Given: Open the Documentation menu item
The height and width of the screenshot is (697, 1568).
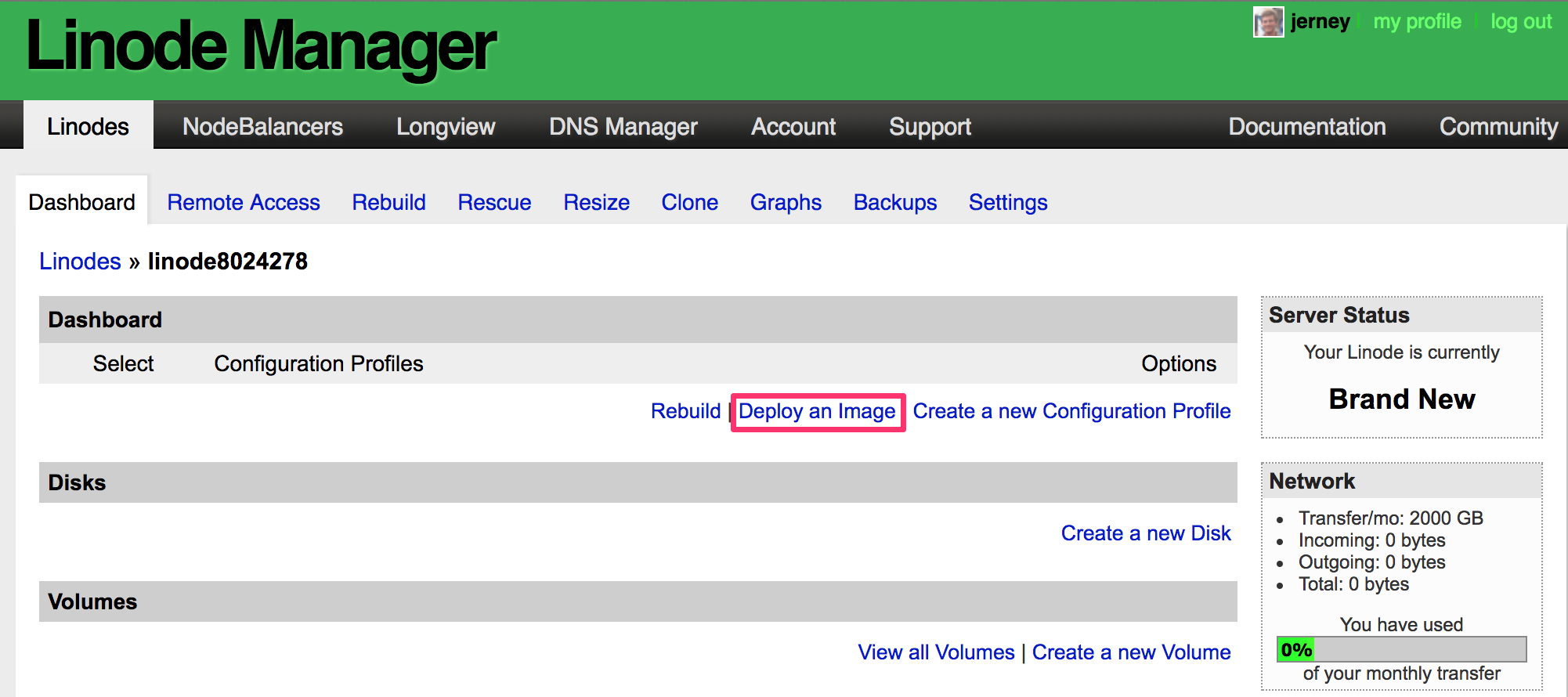Looking at the screenshot, I should pos(1307,126).
